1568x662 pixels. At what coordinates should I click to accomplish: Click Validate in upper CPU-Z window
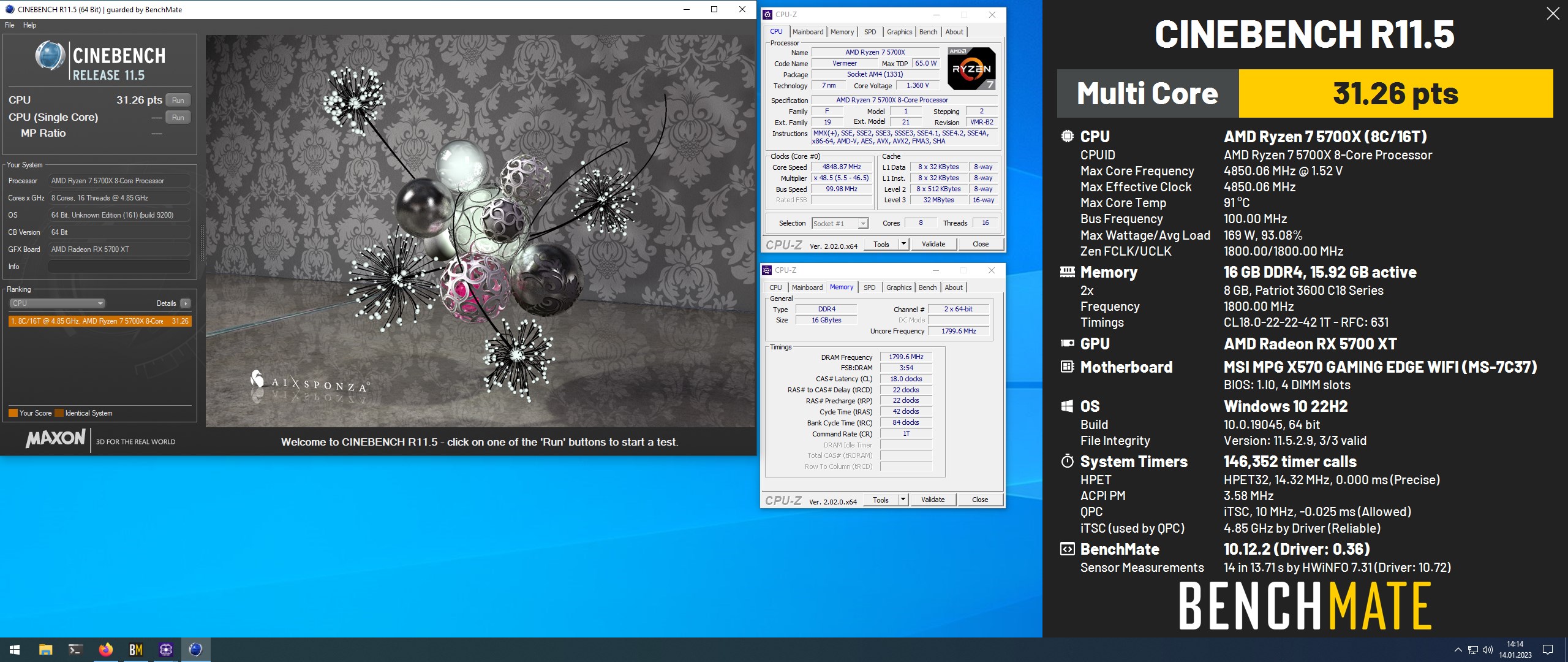[933, 244]
